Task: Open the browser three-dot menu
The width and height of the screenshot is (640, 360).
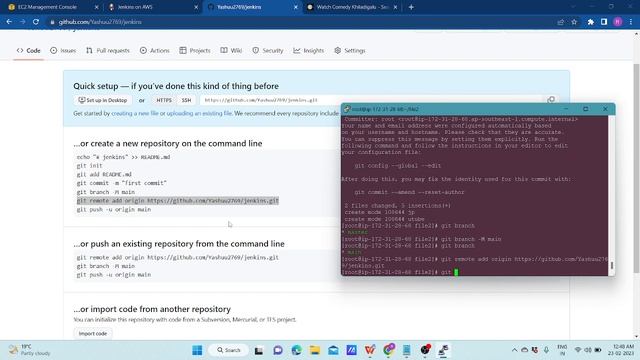Action: coord(631,22)
